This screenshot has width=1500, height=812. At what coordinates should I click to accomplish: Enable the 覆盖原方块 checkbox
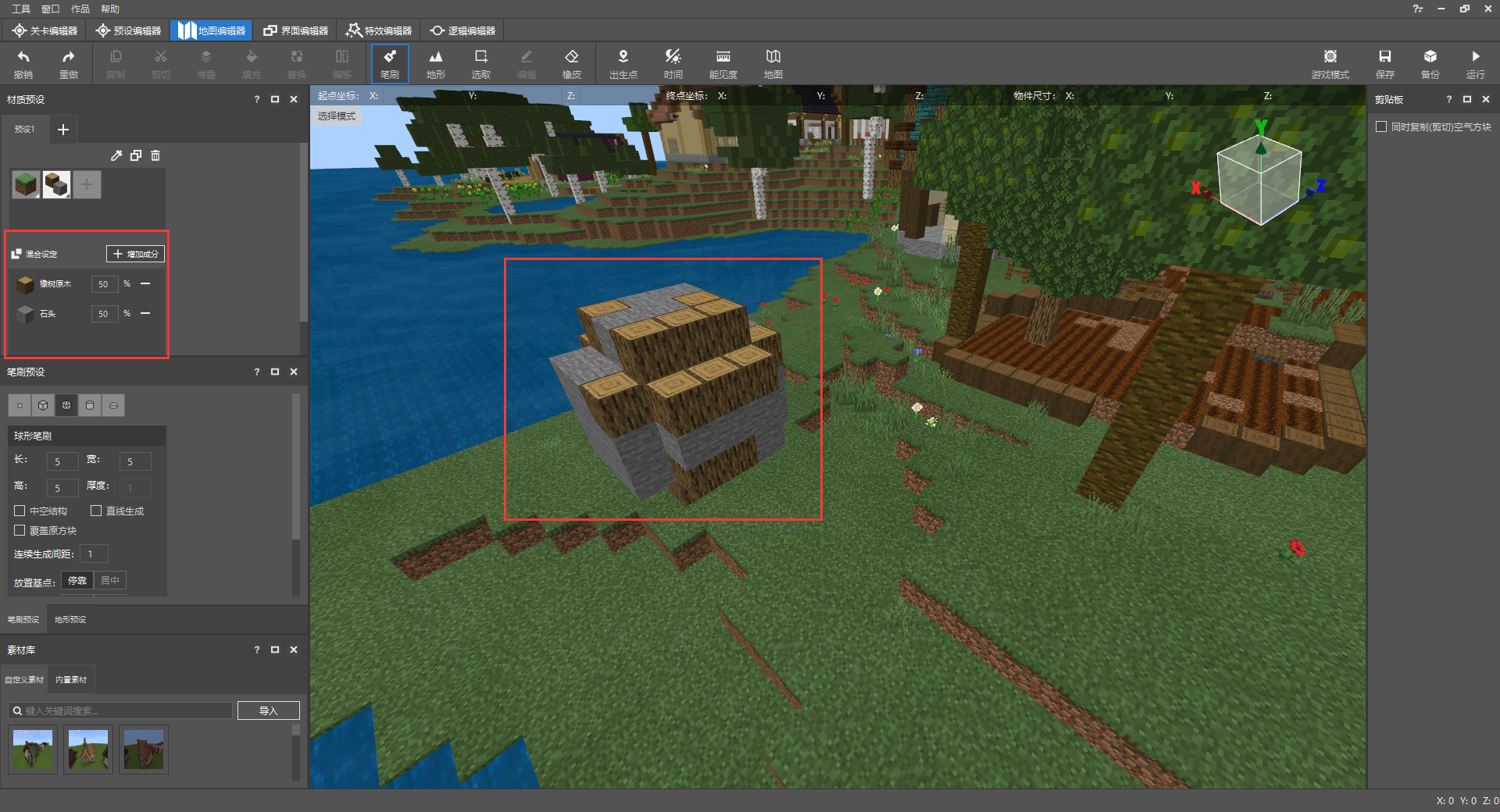(x=20, y=530)
